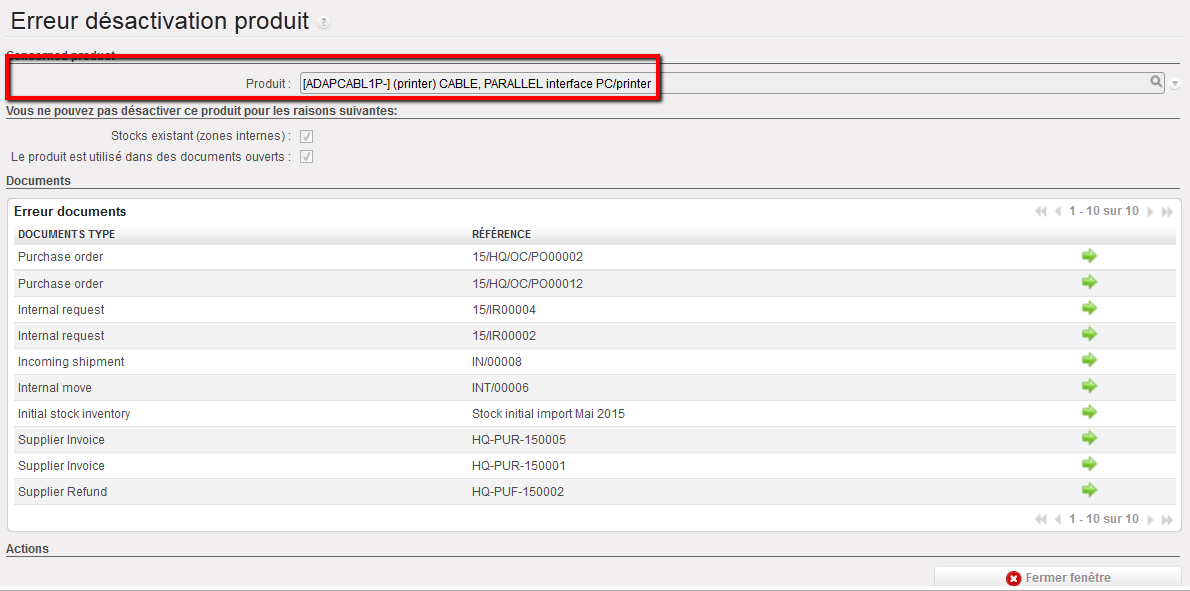The height and width of the screenshot is (591, 1190).
Task: Expand the Produit field dropdown arrow
Action: click(1175, 84)
